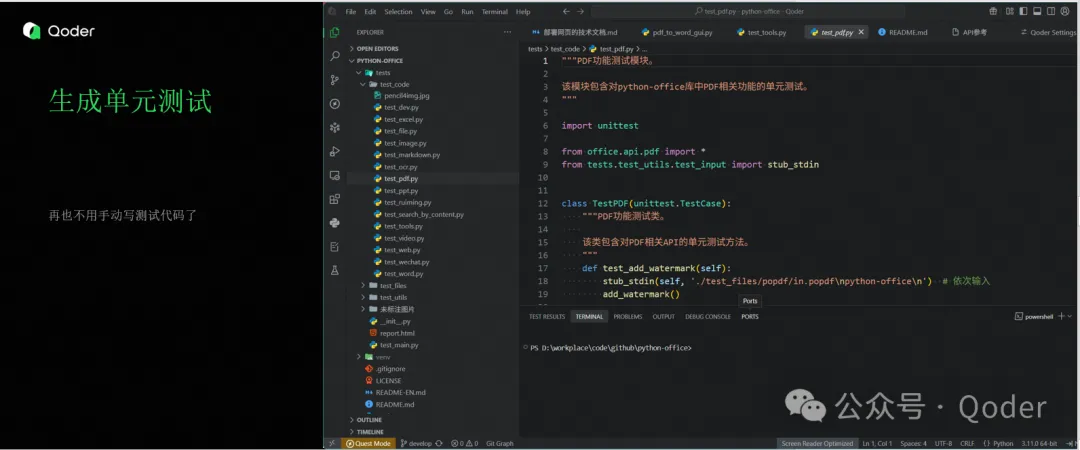Click the remote window status bar icon
Screen dimensions: 1080x450
pos(332,443)
